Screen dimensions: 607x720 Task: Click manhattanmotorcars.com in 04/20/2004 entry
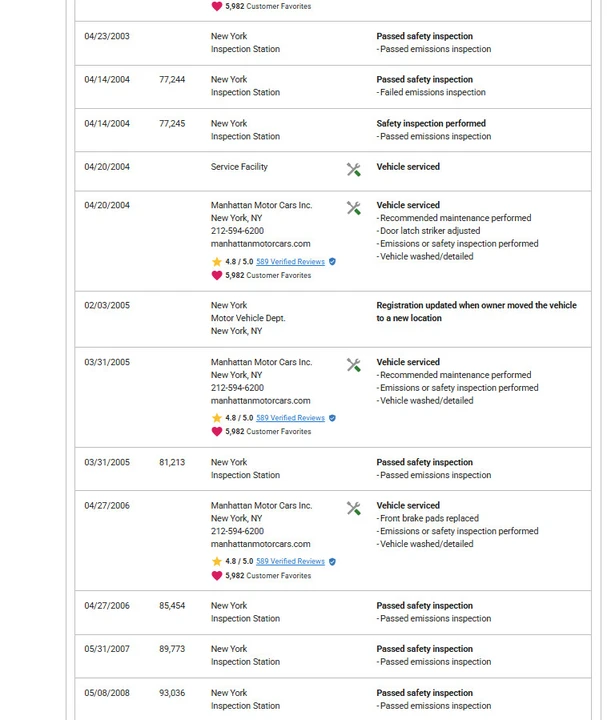(260, 244)
